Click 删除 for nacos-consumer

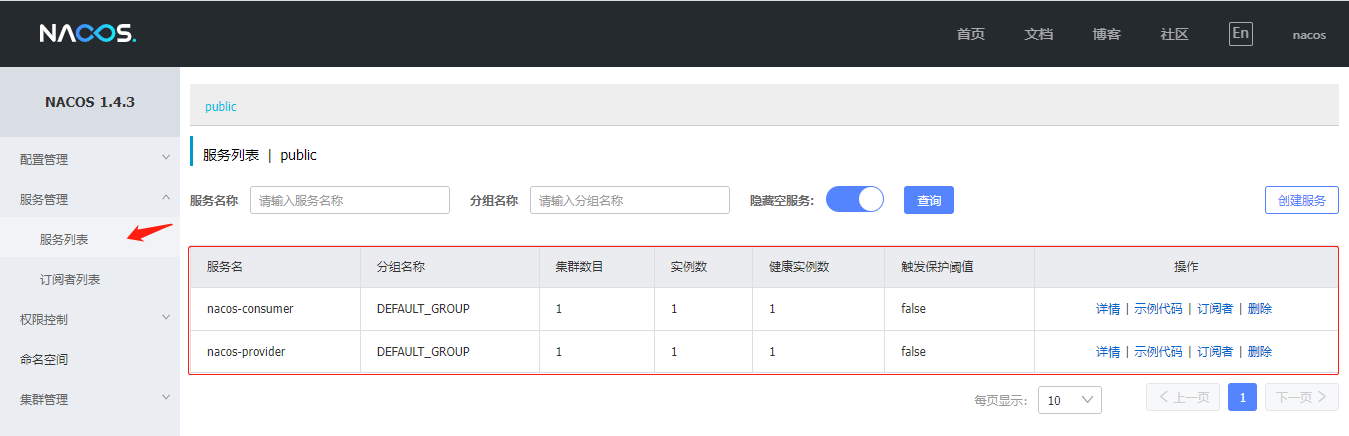(1260, 309)
